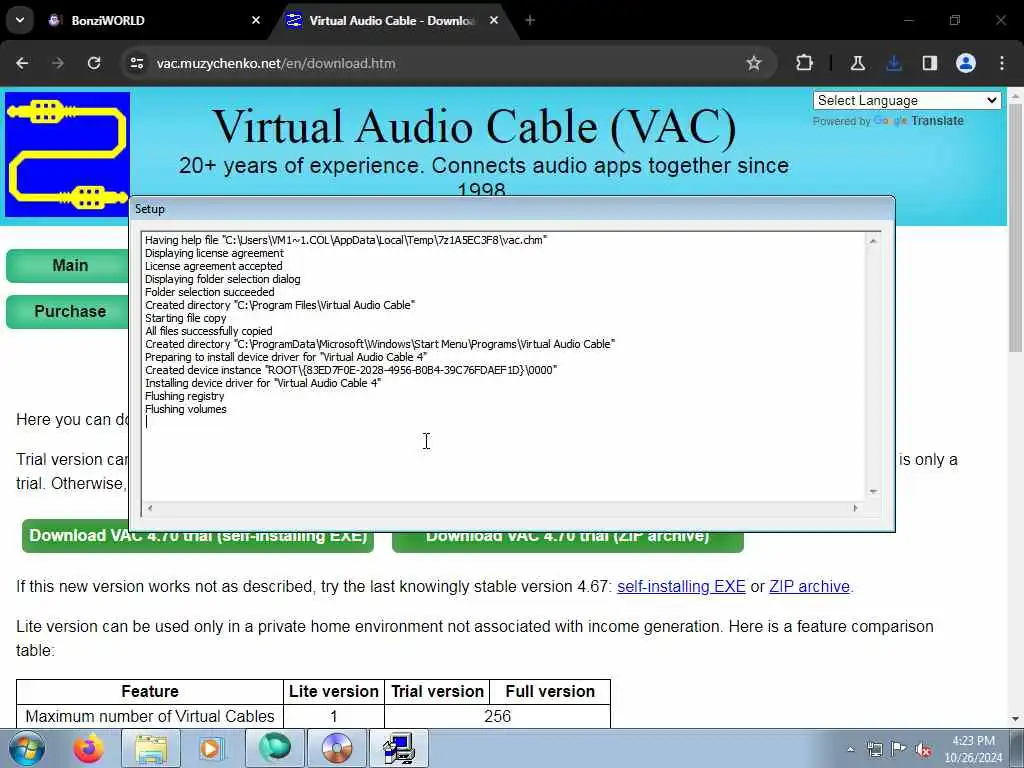Image resolution: width=1024 pixels, height=768 pixels.
Task: Go back to the previous page
Action: click(x=22, y=63)
